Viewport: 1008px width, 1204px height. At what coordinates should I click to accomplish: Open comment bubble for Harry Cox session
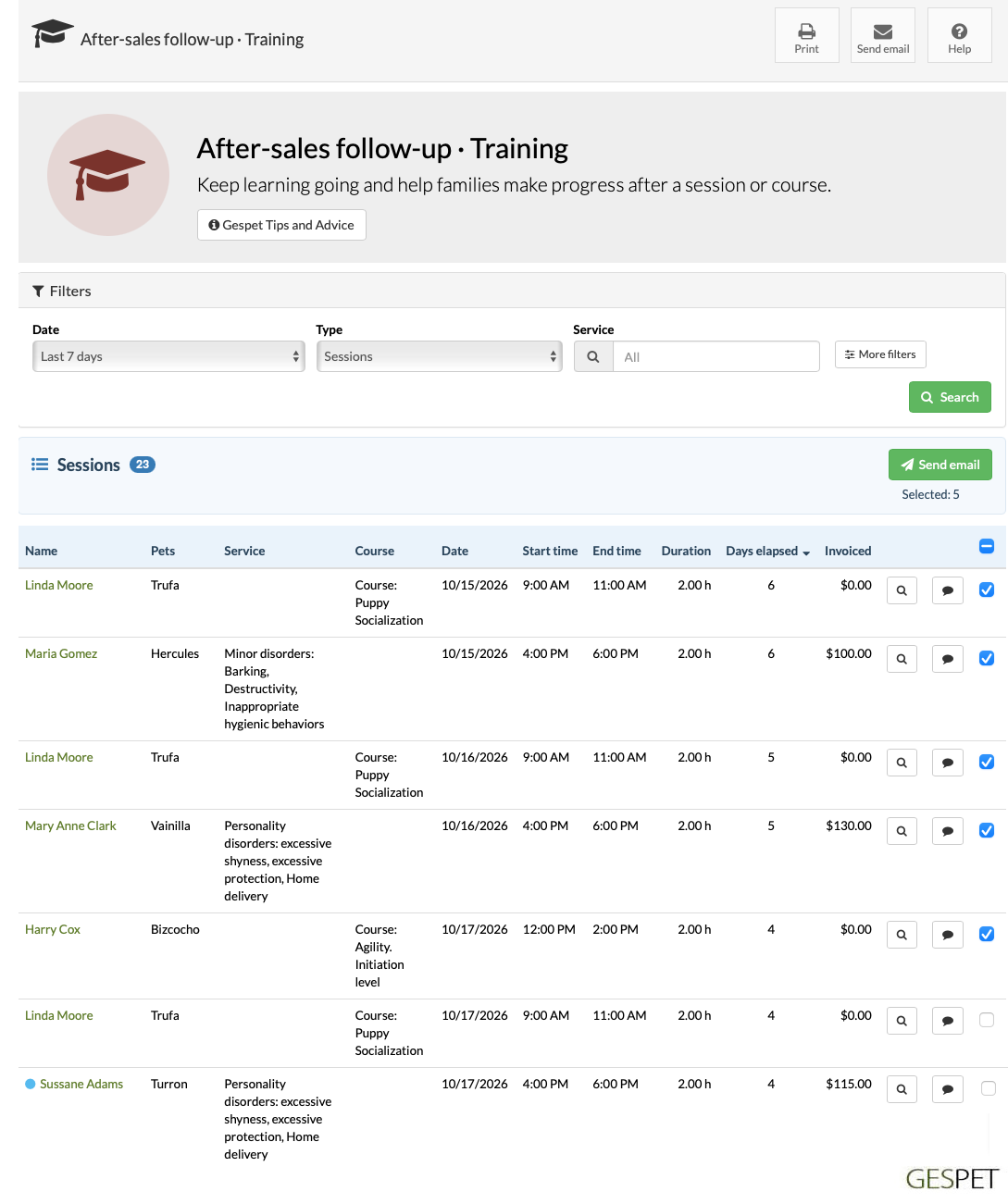tap(947, 935)
